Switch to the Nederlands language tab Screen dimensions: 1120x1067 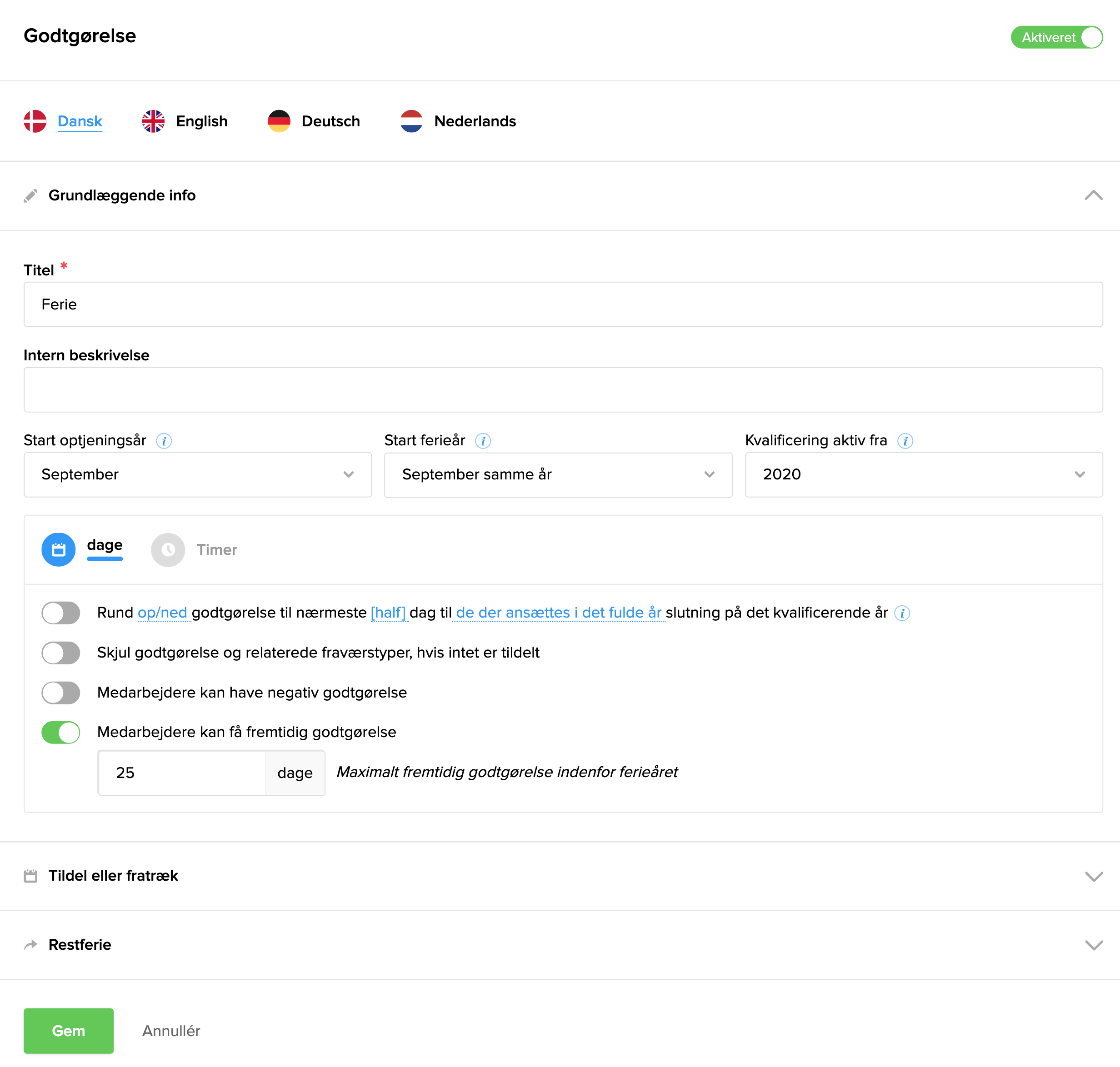[475, 121]
